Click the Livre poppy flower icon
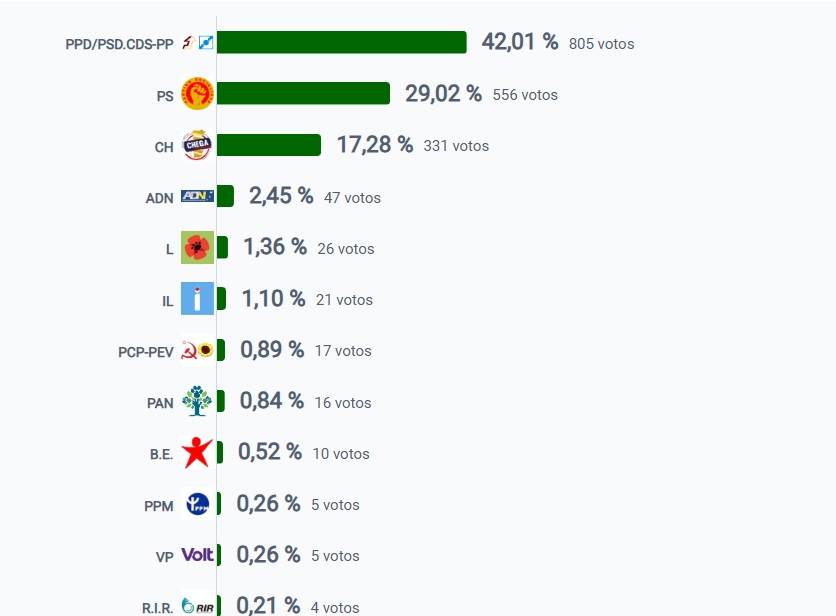This screenshot has height=616, width=836. tap(197, 247)
